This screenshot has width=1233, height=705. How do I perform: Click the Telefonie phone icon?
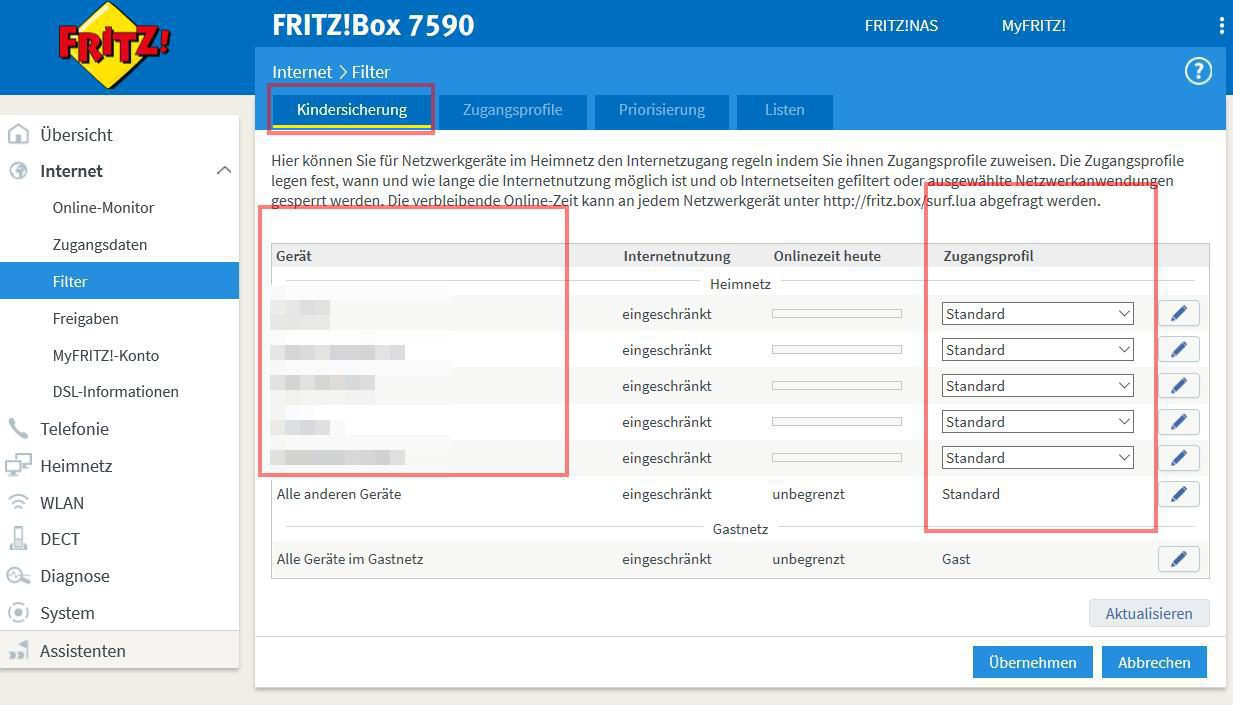pyautogui.click(x=18, y=428)
